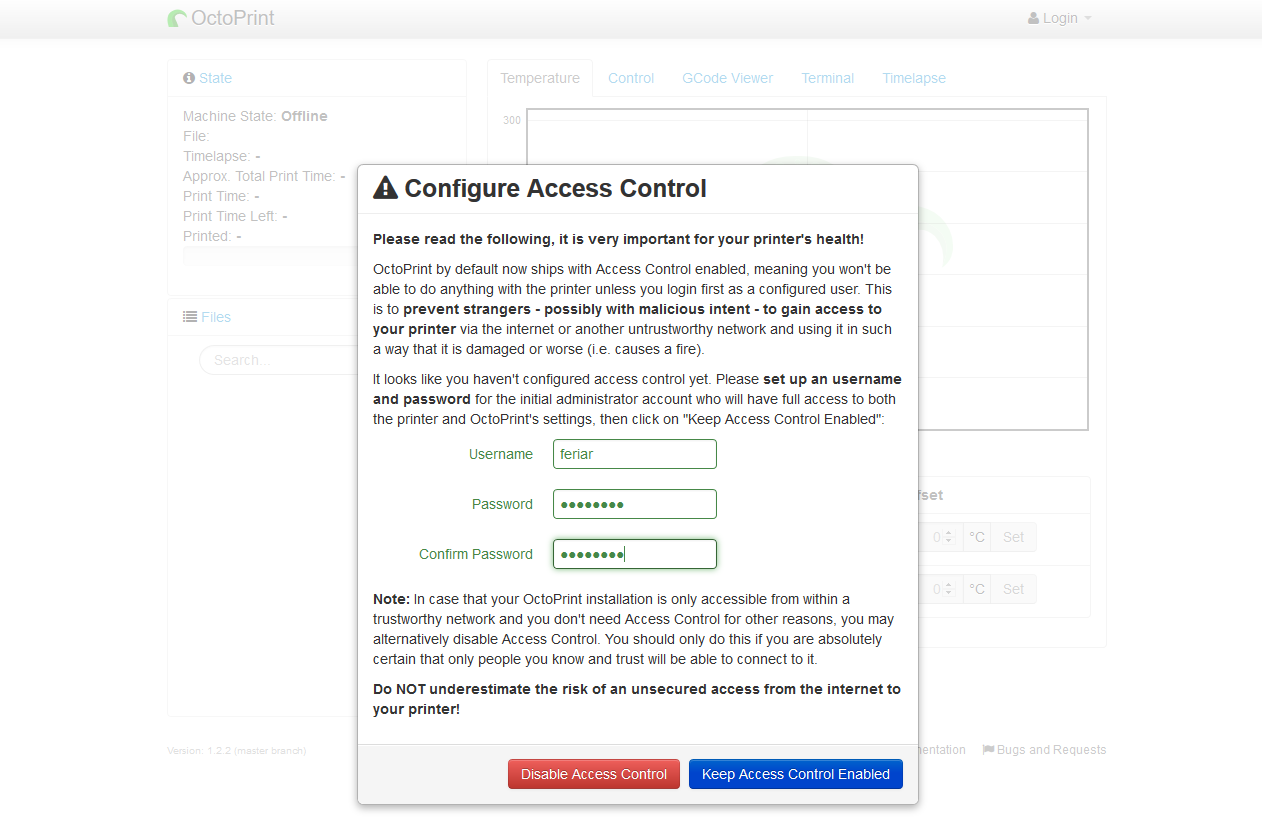Switch to the Control tab
Image resolution: width=1262 pixels, height=836 pixels.
[631, 78]
